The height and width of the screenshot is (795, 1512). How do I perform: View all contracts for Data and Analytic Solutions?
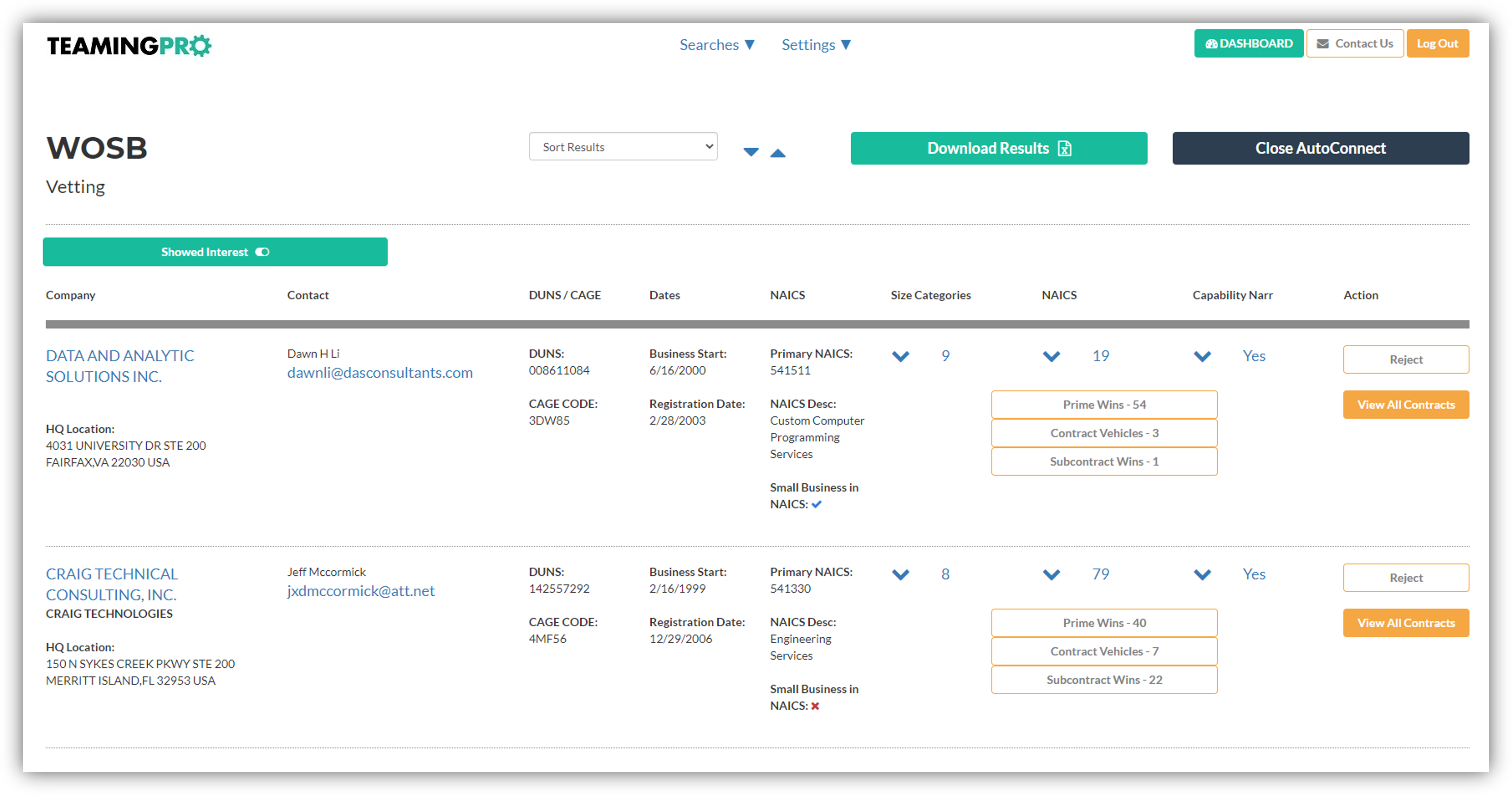coord(1406,404)
